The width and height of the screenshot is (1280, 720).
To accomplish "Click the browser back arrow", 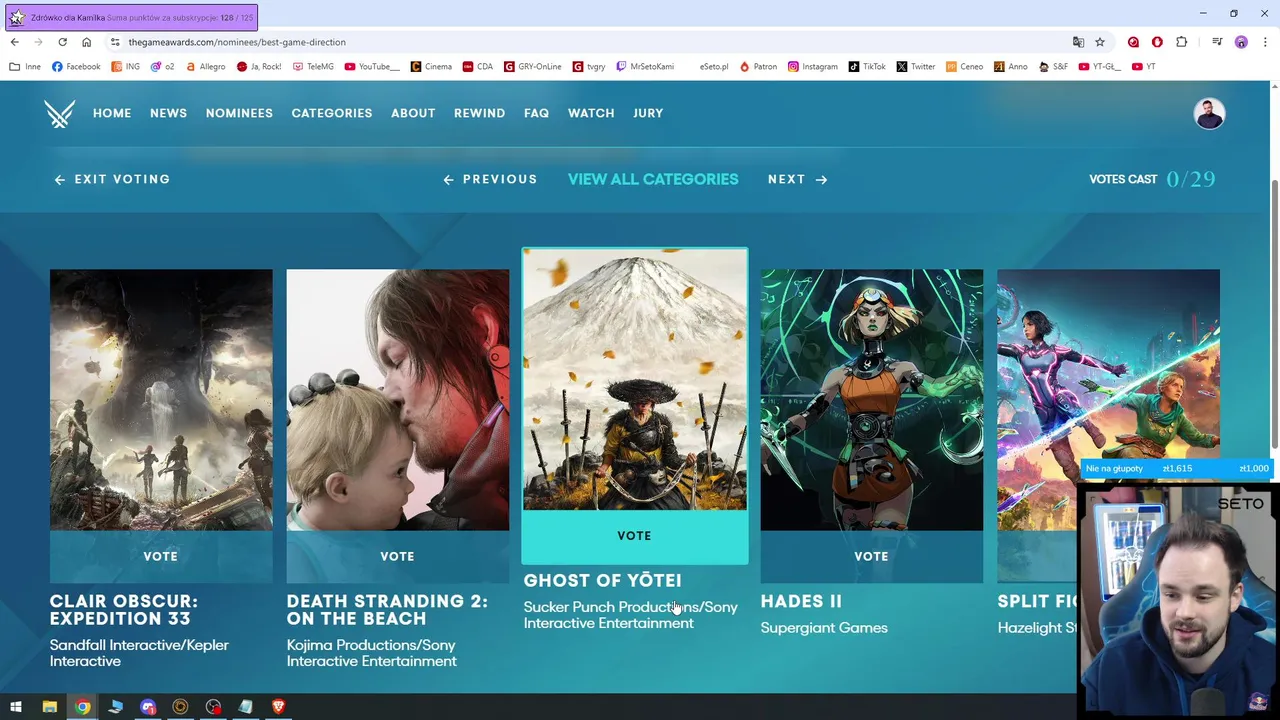I will (x=14, y=42).
